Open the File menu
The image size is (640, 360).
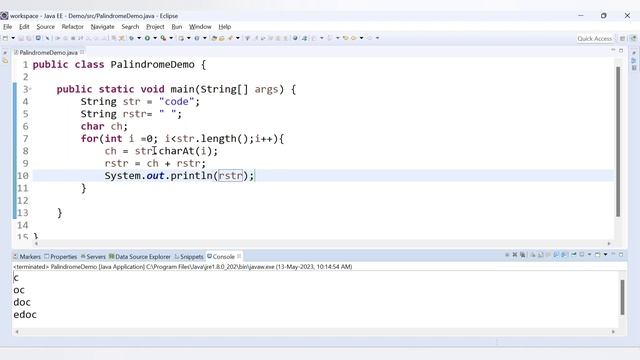8,27
